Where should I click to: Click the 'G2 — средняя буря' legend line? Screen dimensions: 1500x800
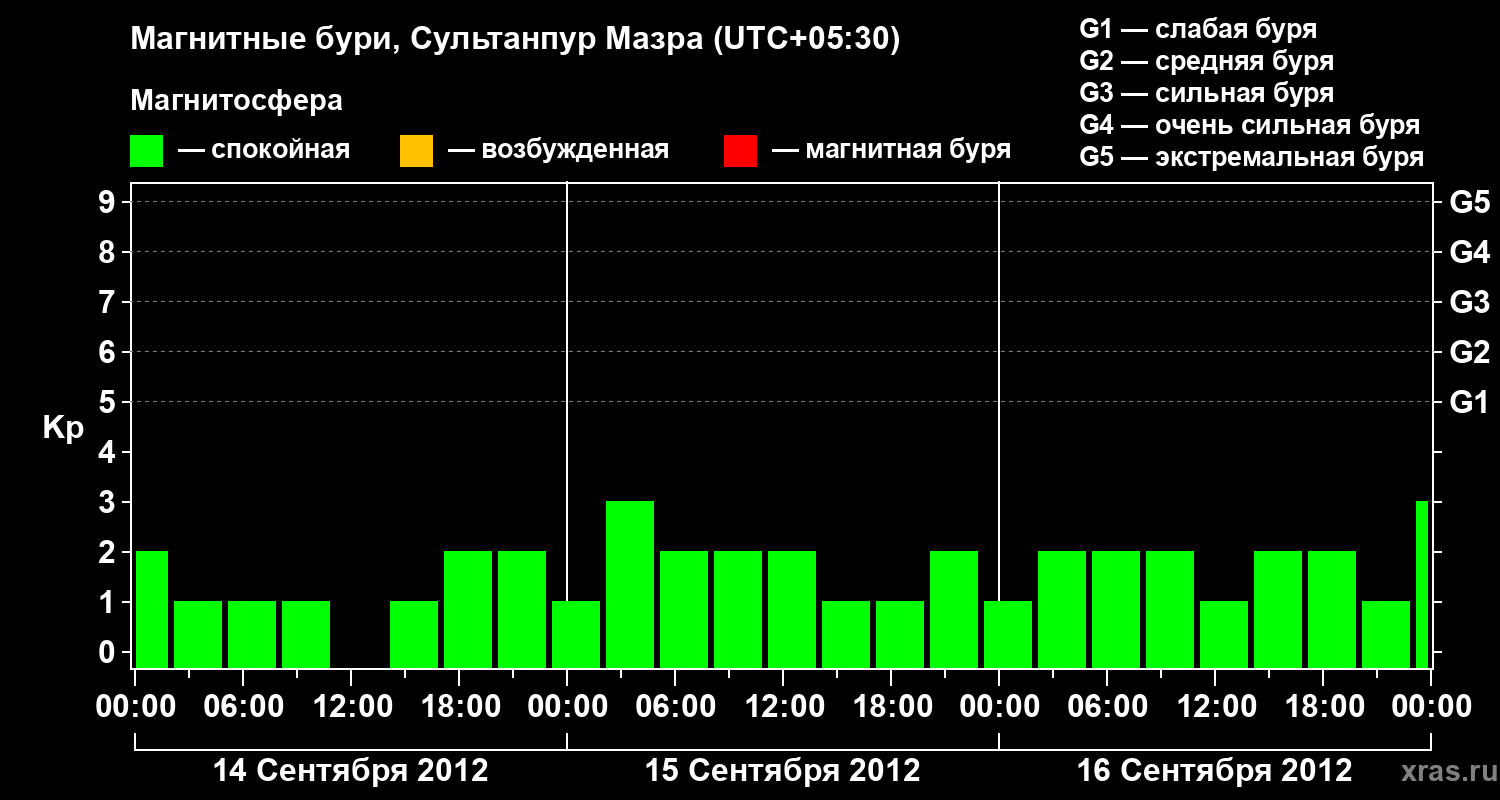pos(1207,61)
